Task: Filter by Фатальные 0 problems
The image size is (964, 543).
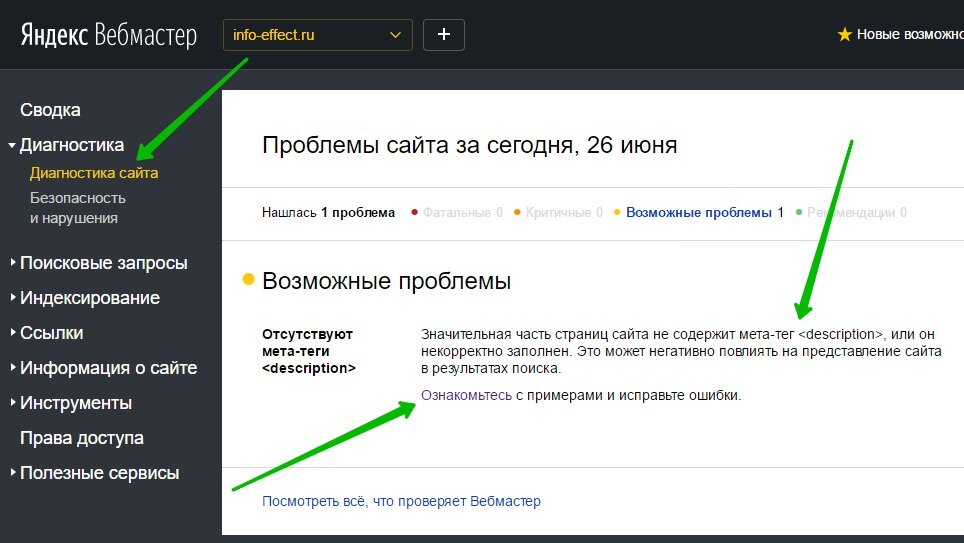Action: 462,213
